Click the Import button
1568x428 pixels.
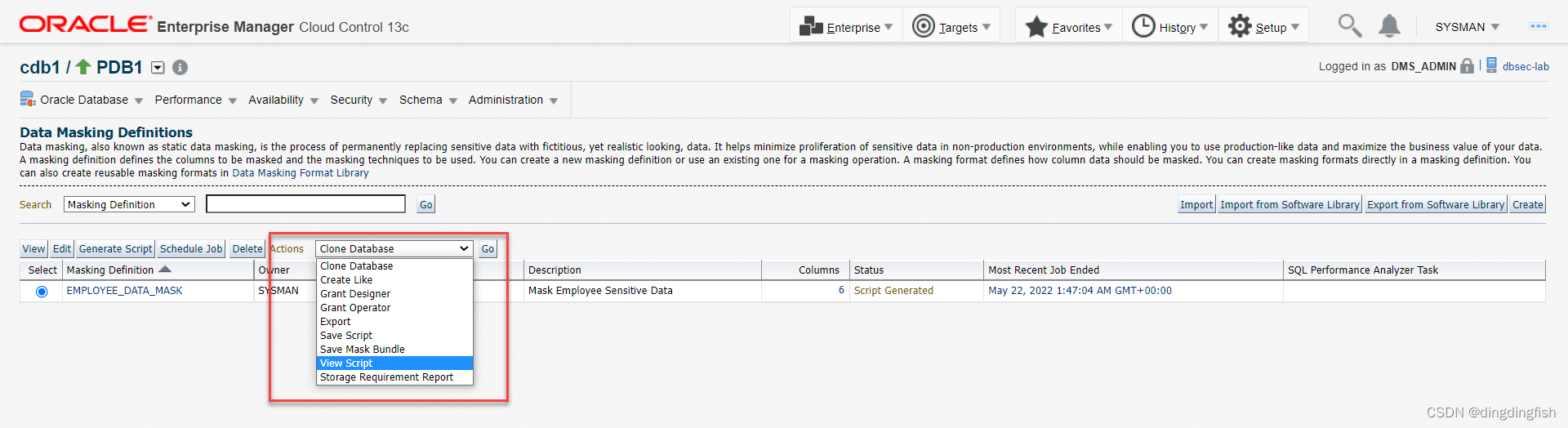(1196, 205)
